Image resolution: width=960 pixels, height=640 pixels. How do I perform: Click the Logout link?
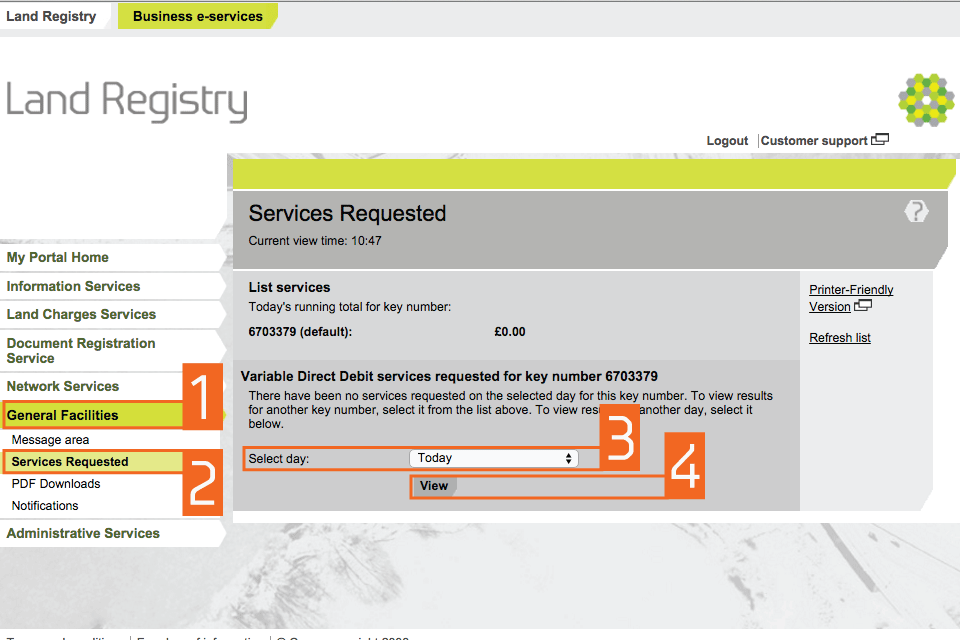click(x=727, y=141)
